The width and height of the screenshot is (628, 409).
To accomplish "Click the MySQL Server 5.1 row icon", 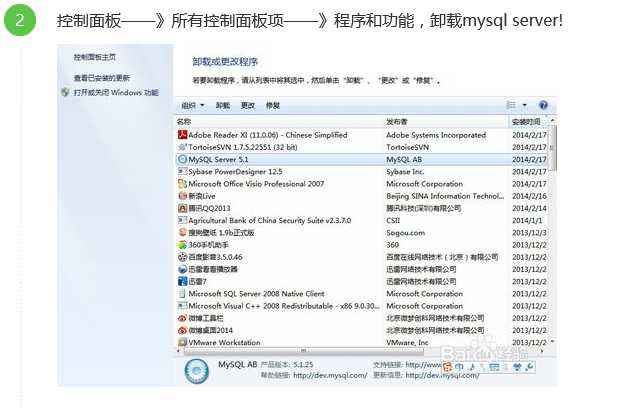I will click(x=183, y=159).
